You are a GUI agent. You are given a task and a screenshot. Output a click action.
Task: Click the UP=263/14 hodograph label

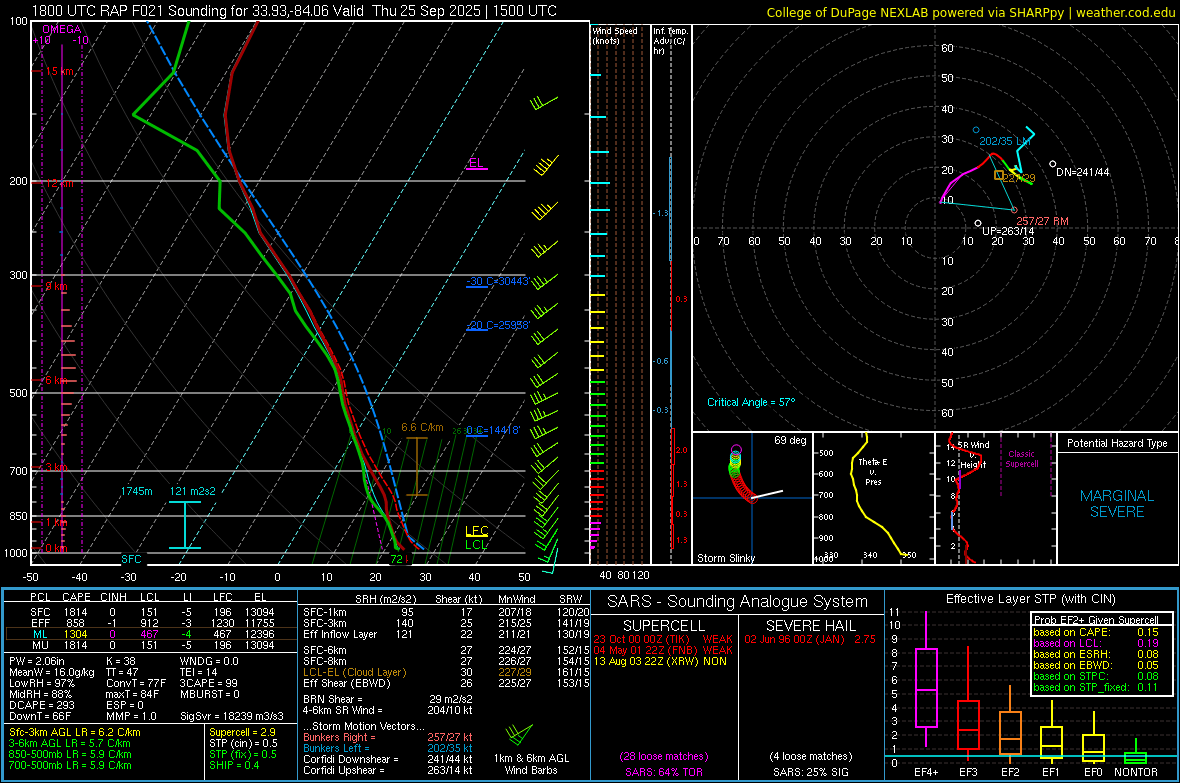(x=1008, y=231)
